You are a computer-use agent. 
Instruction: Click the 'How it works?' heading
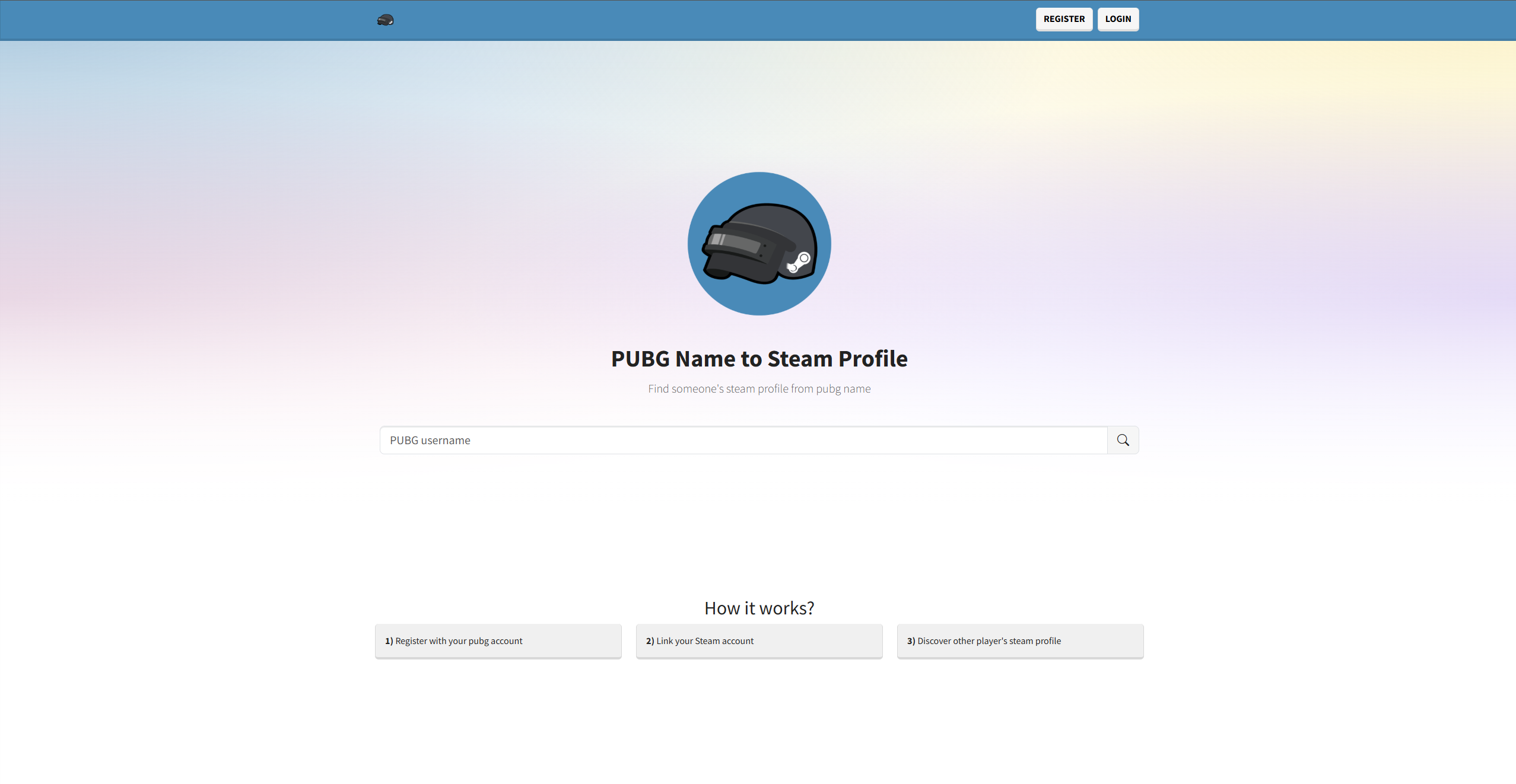pos(759,608)
